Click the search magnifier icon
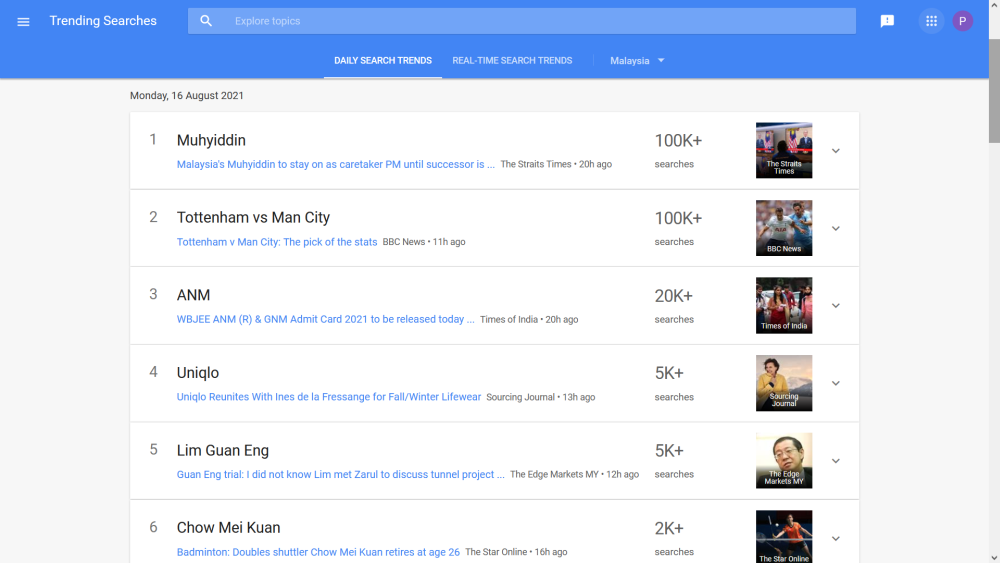This screenshot has width=1000, height=563. (206, 21)
